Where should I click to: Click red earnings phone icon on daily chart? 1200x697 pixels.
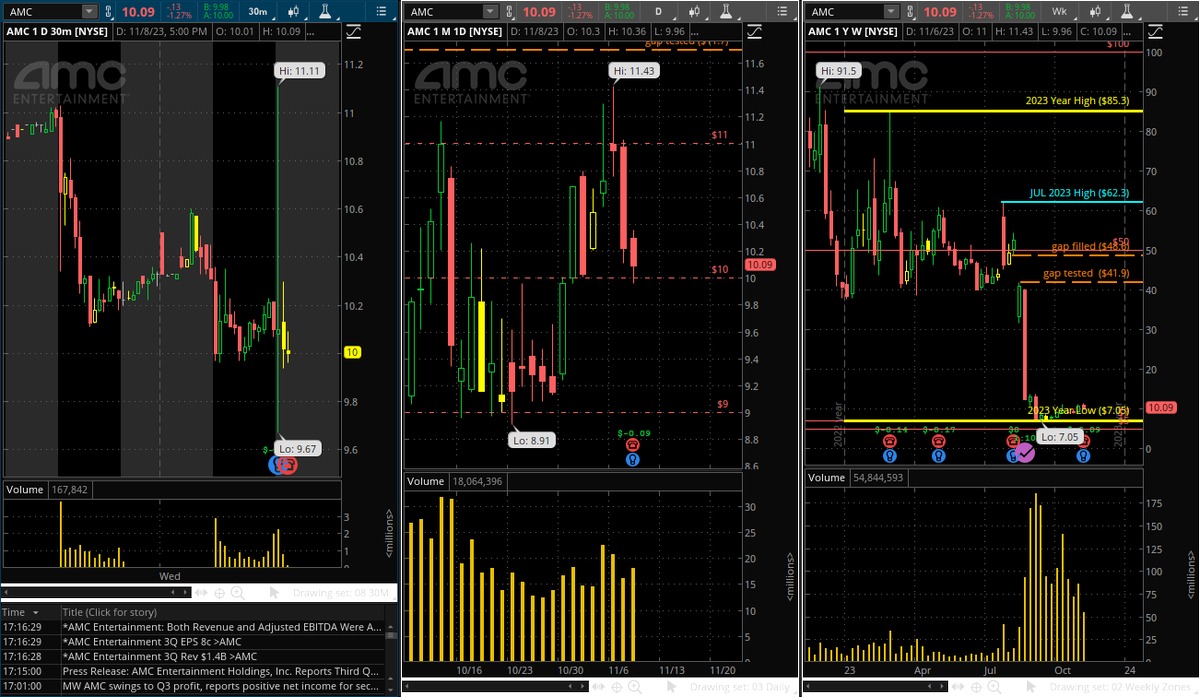tap(633, 445)
